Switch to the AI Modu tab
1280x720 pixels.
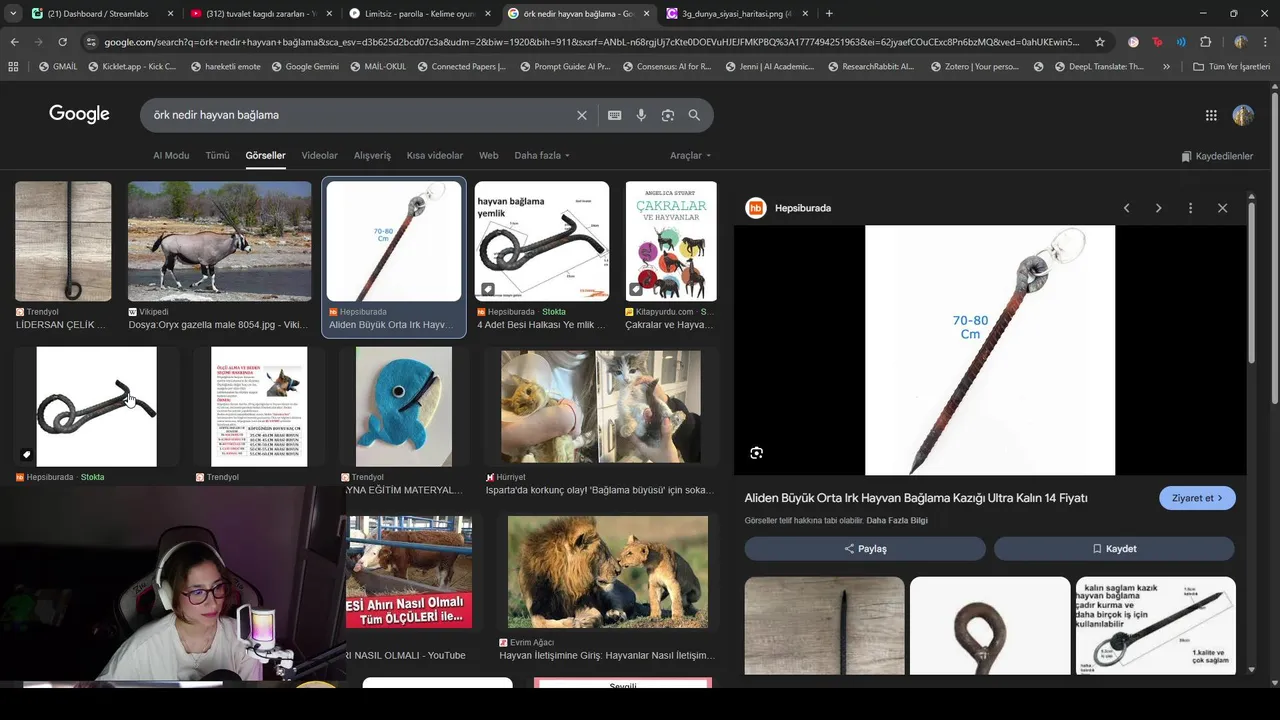171,156
